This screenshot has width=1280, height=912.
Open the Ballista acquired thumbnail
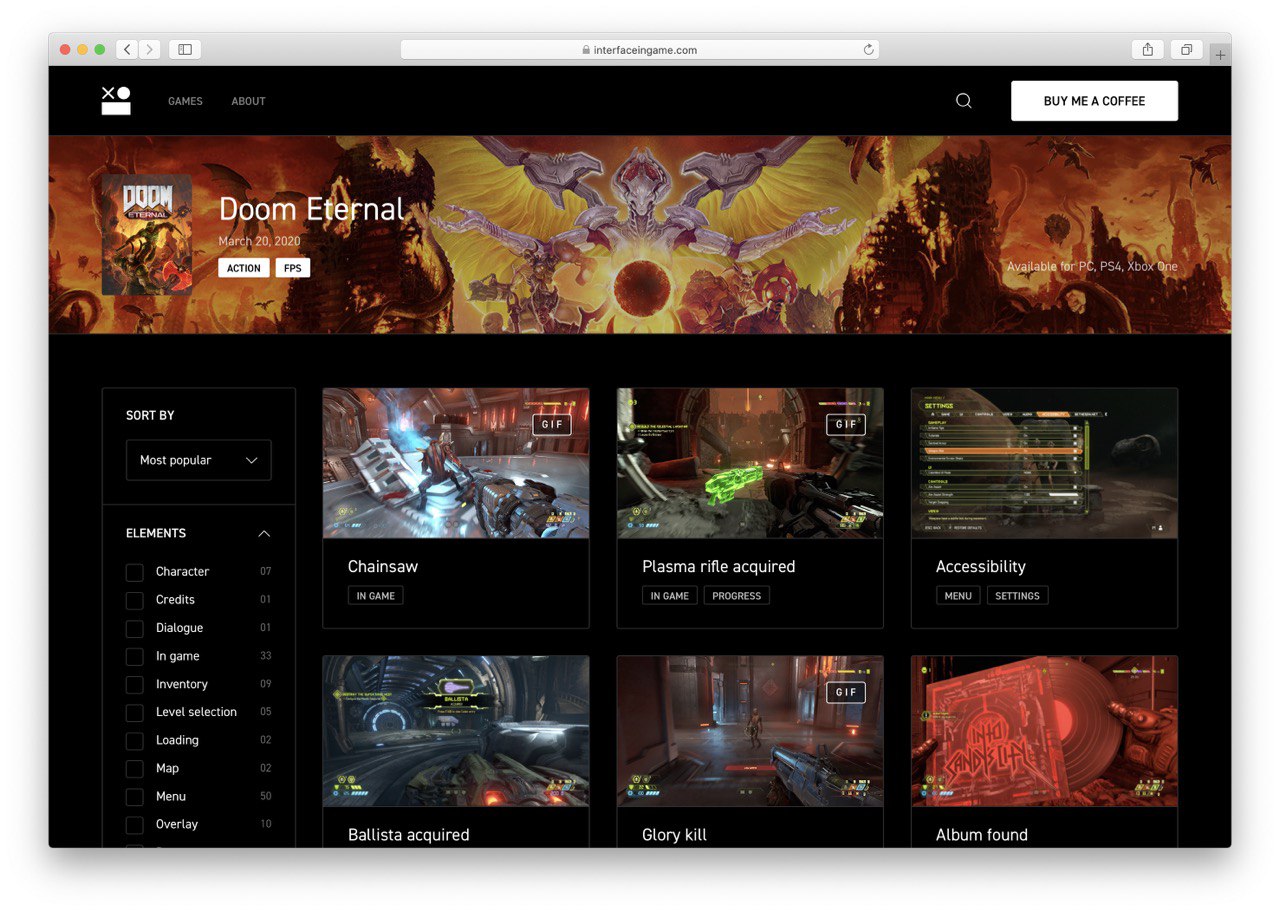[456, 731]
